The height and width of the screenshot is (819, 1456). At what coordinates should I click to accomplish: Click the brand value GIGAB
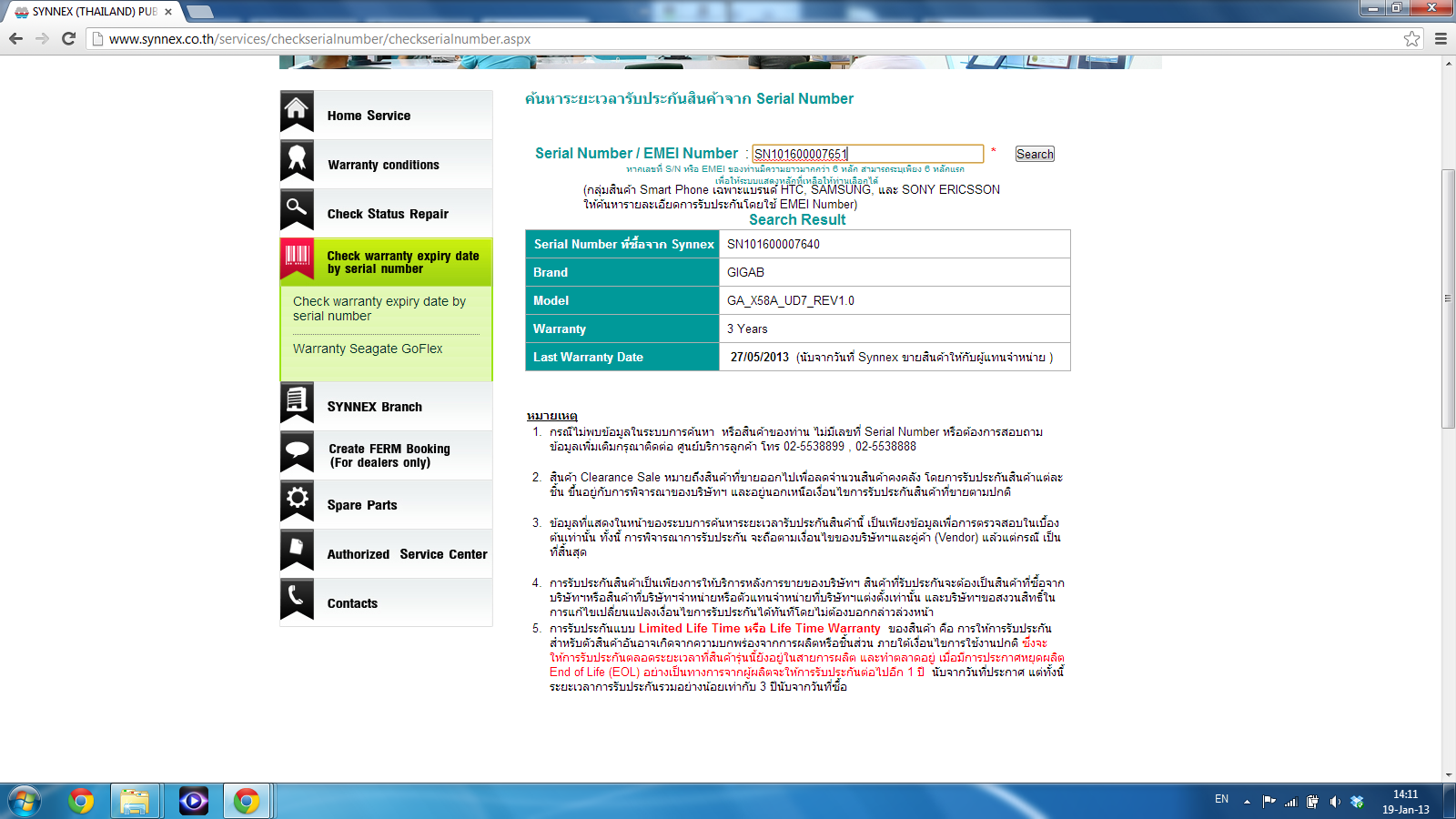[x=745, y=272]
